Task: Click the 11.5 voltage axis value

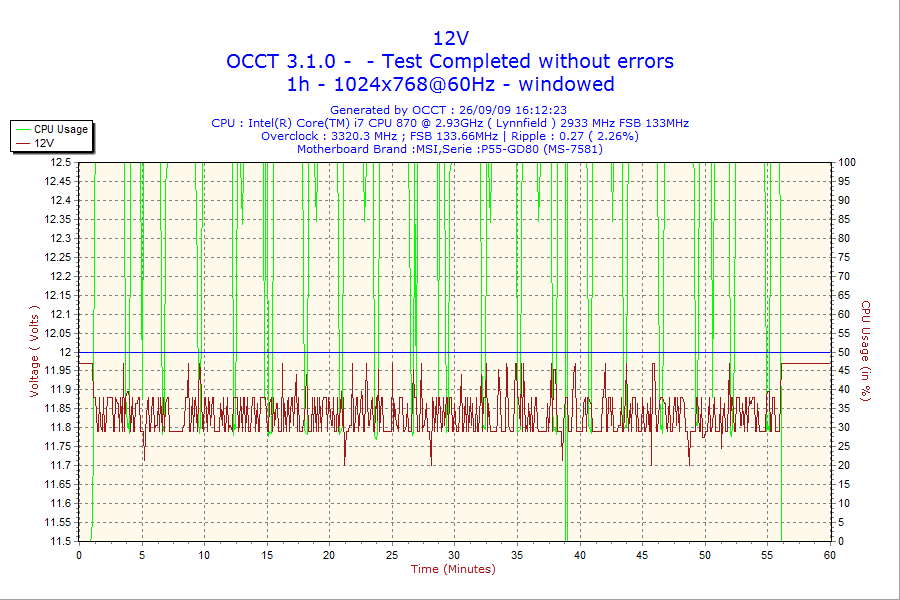Action: click(61, 541)
